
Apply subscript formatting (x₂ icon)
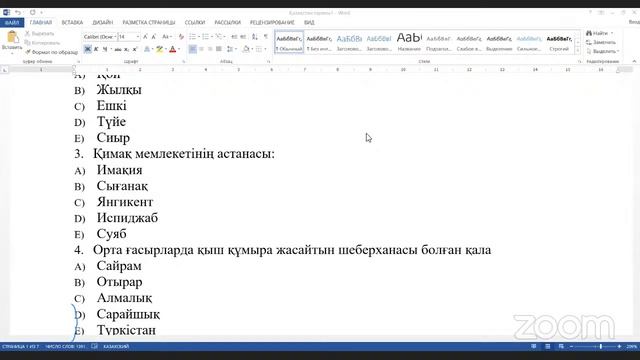[x=127, y=49]
